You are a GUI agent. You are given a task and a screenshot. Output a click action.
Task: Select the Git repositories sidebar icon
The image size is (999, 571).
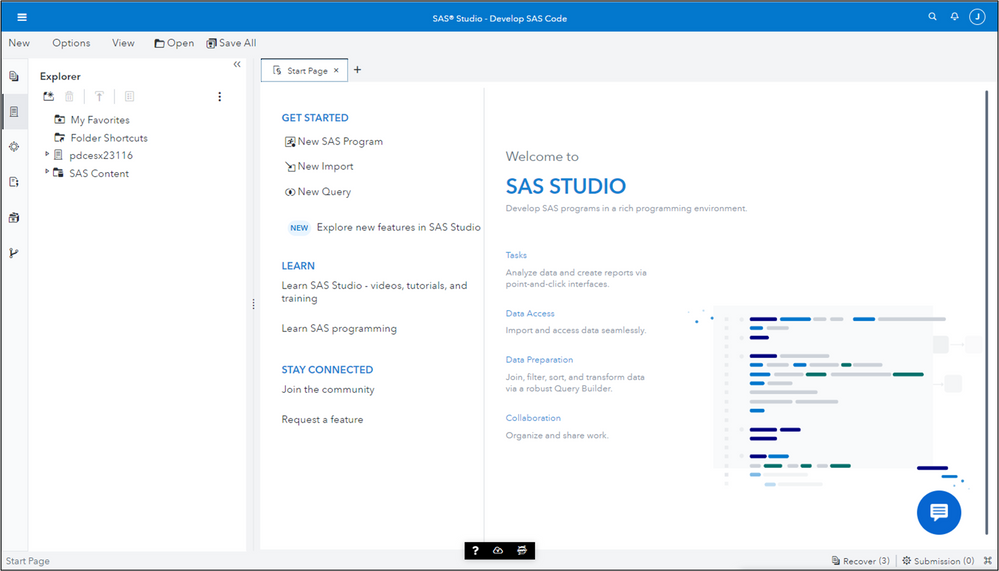click(x=14, y=253)
